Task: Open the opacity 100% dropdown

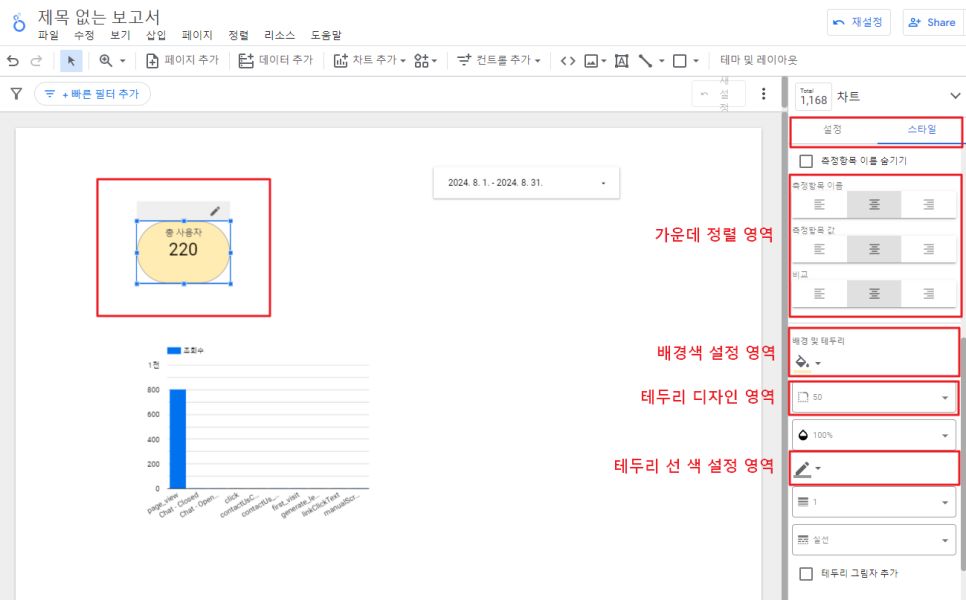Action: (874, 435)
